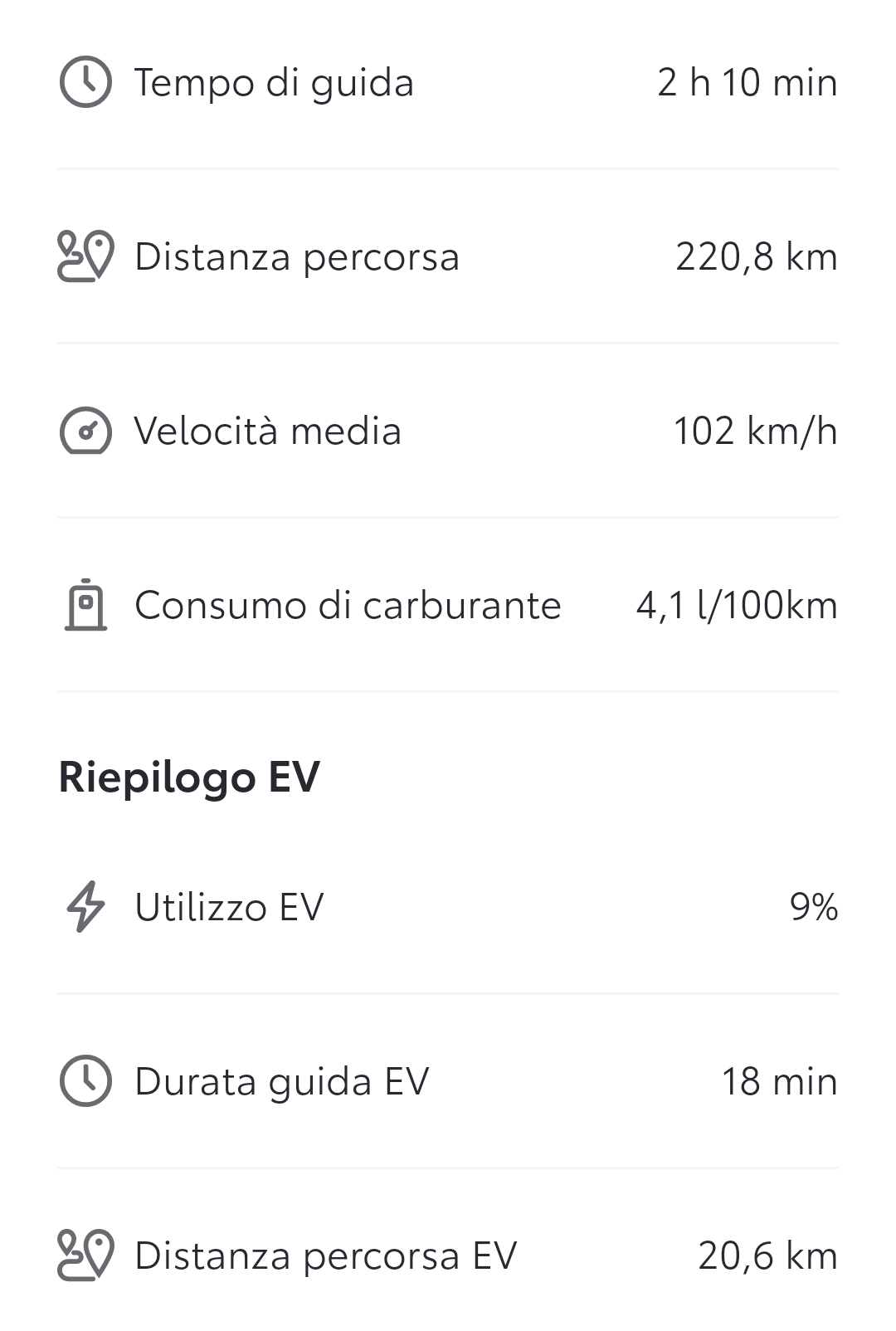The width and height of the screenshot is (896, 1331).
Task: Tap the 220,8 km distance value
Action: coord(757,257)
